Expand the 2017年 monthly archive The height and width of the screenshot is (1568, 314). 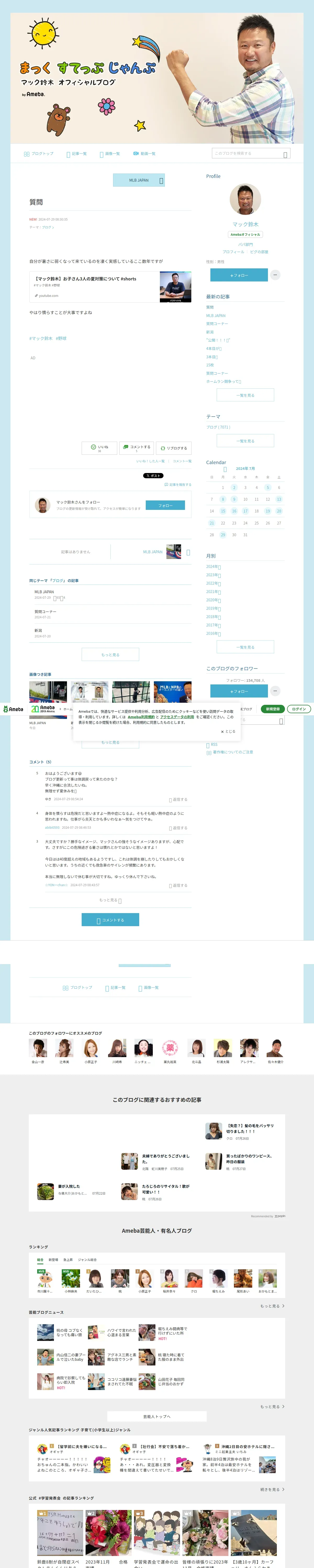click(214, 625)
